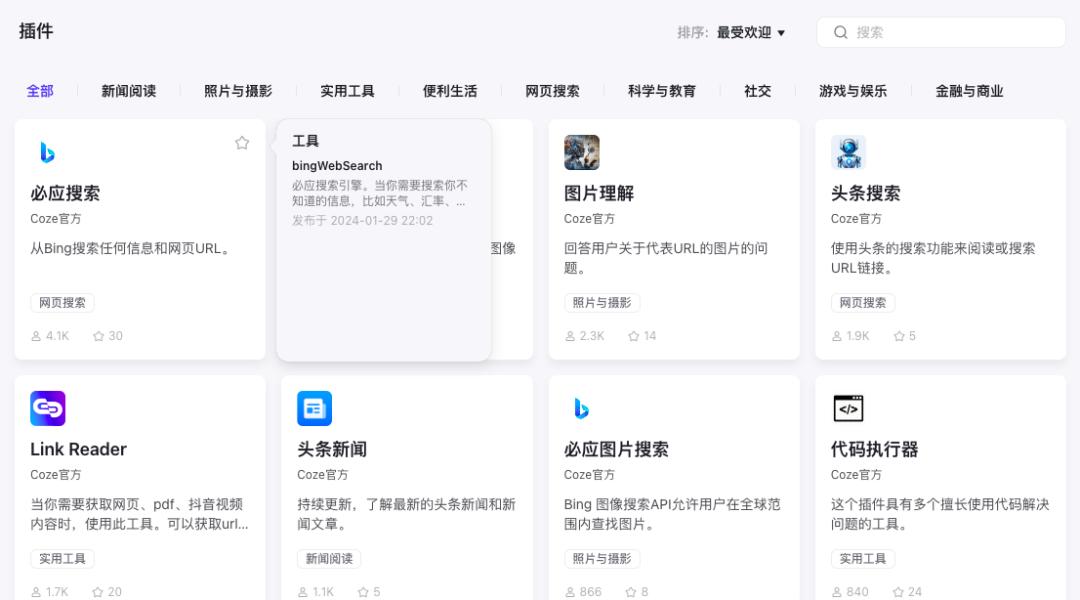Click the 头条新闻 blue news icon
Screen dimensions: 1080x600
point(314,408)
